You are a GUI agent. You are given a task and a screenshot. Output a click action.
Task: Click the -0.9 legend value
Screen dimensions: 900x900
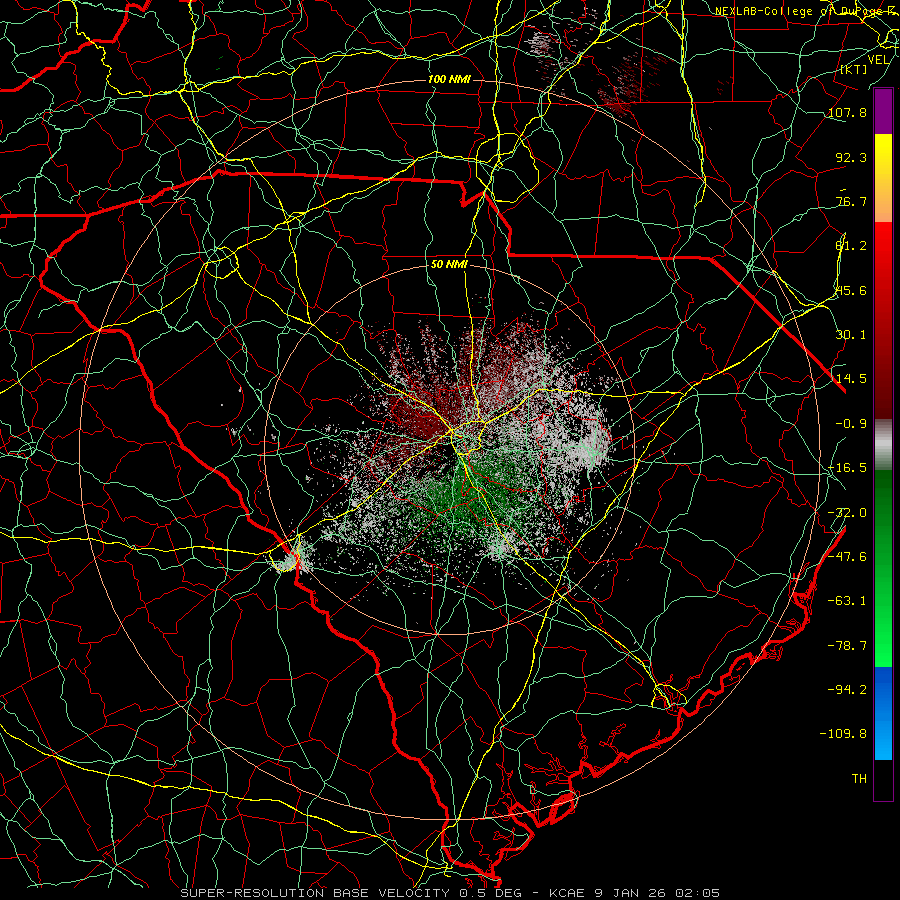[851, 424]
